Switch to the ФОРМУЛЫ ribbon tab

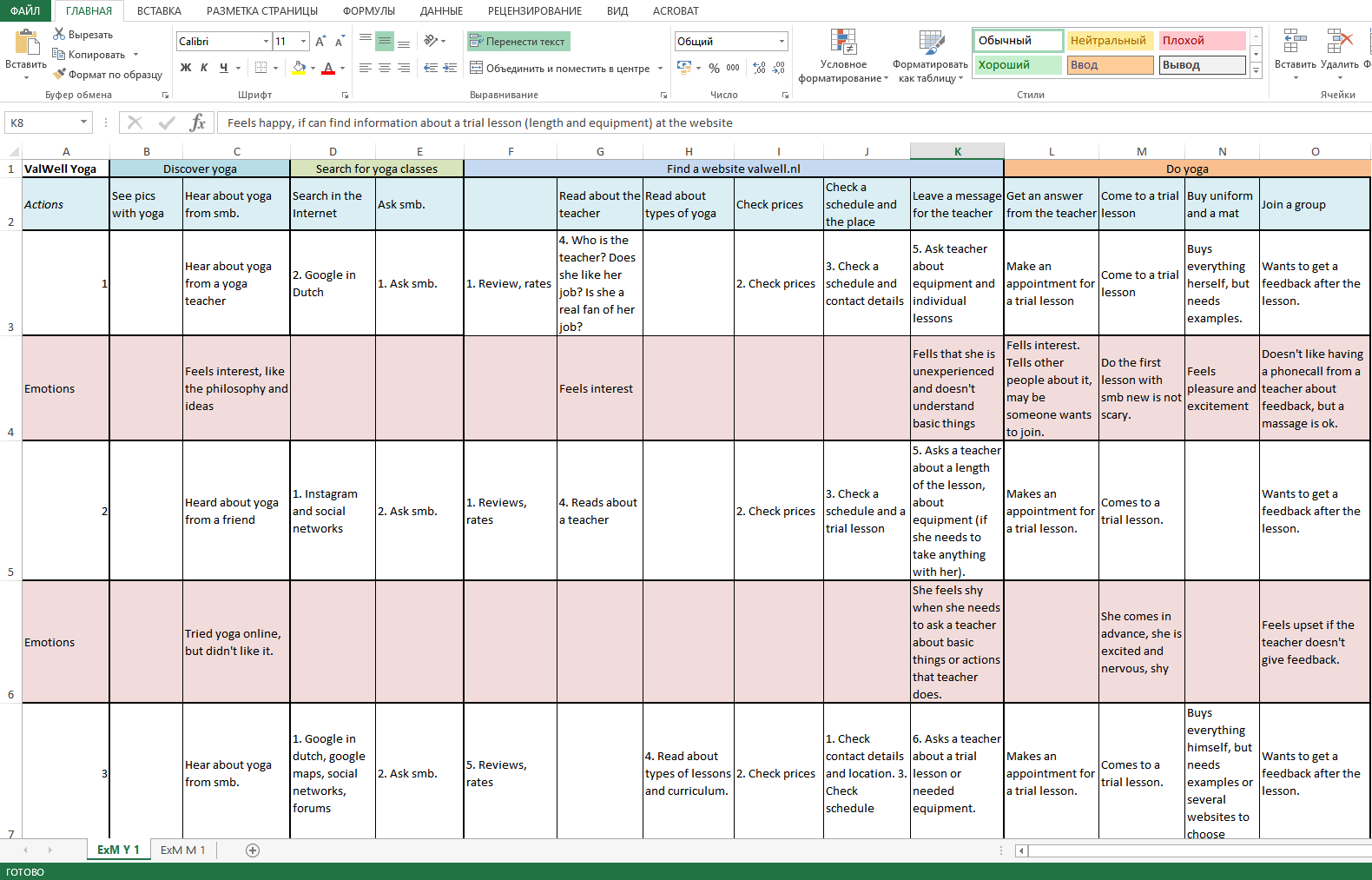point(369,10)
